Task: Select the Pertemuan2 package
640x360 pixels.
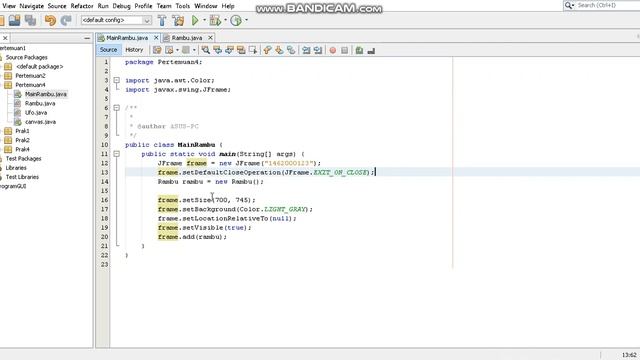Action: point(30,76)
